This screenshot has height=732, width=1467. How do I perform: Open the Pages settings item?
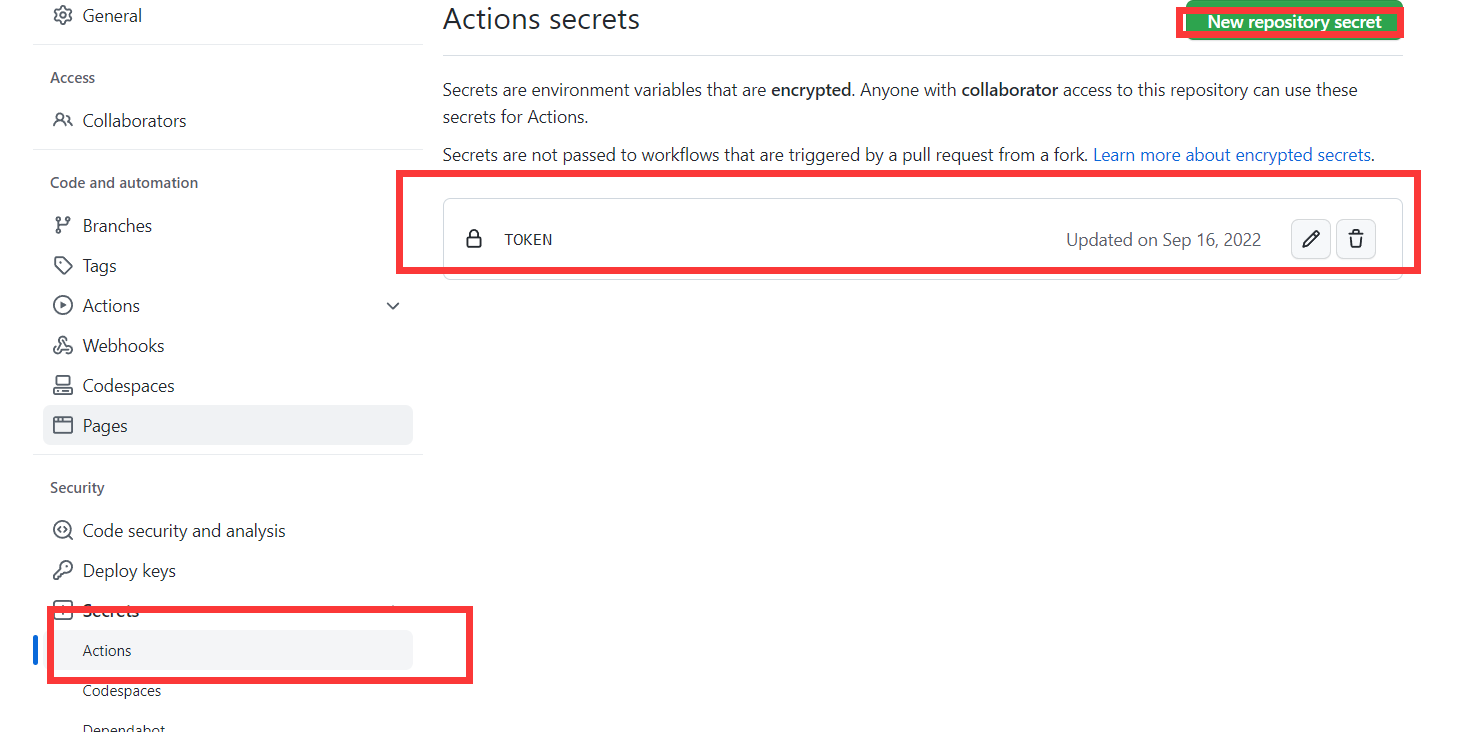tap(105, 426)
